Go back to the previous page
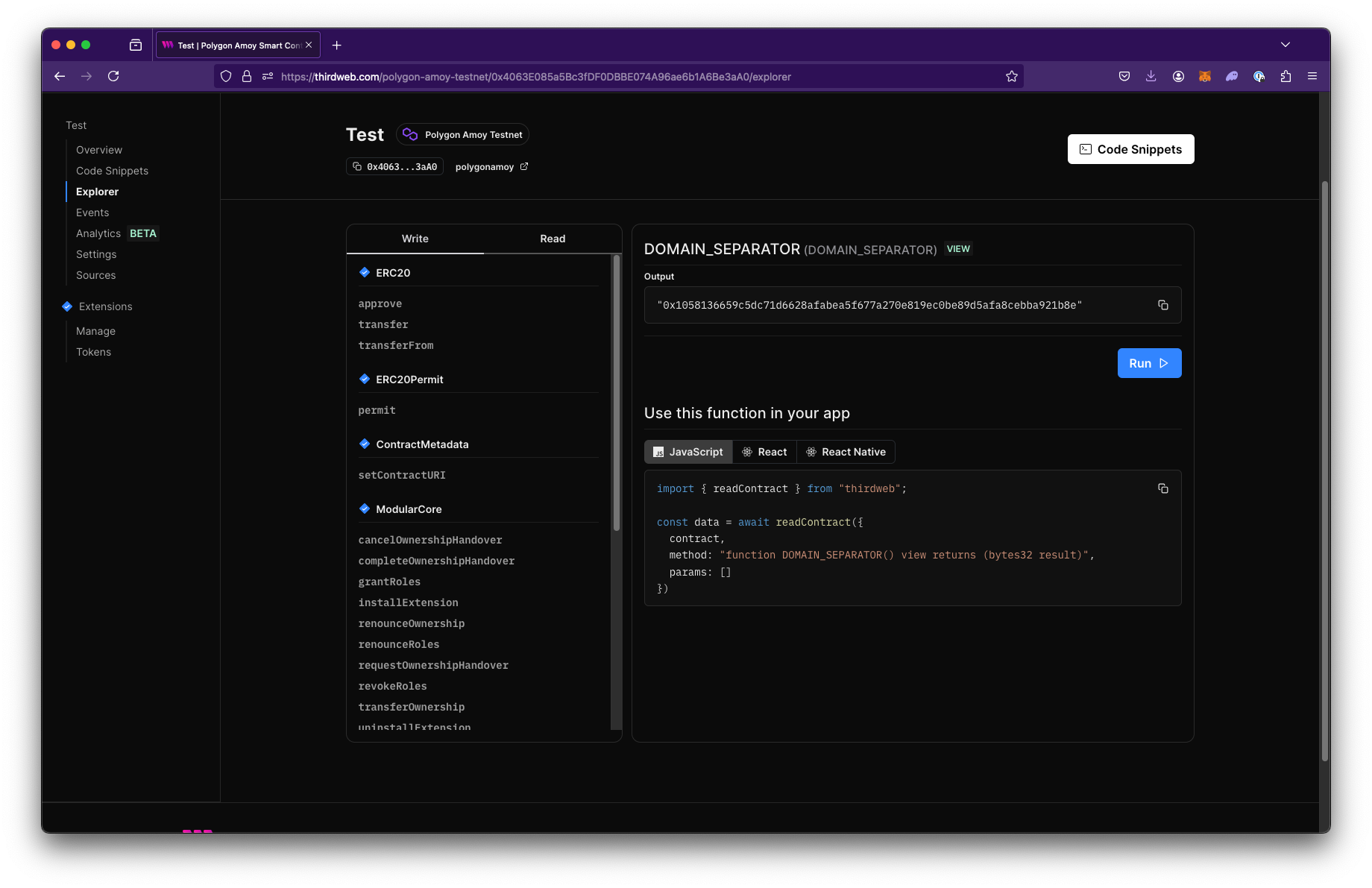 tap(60, 76)
